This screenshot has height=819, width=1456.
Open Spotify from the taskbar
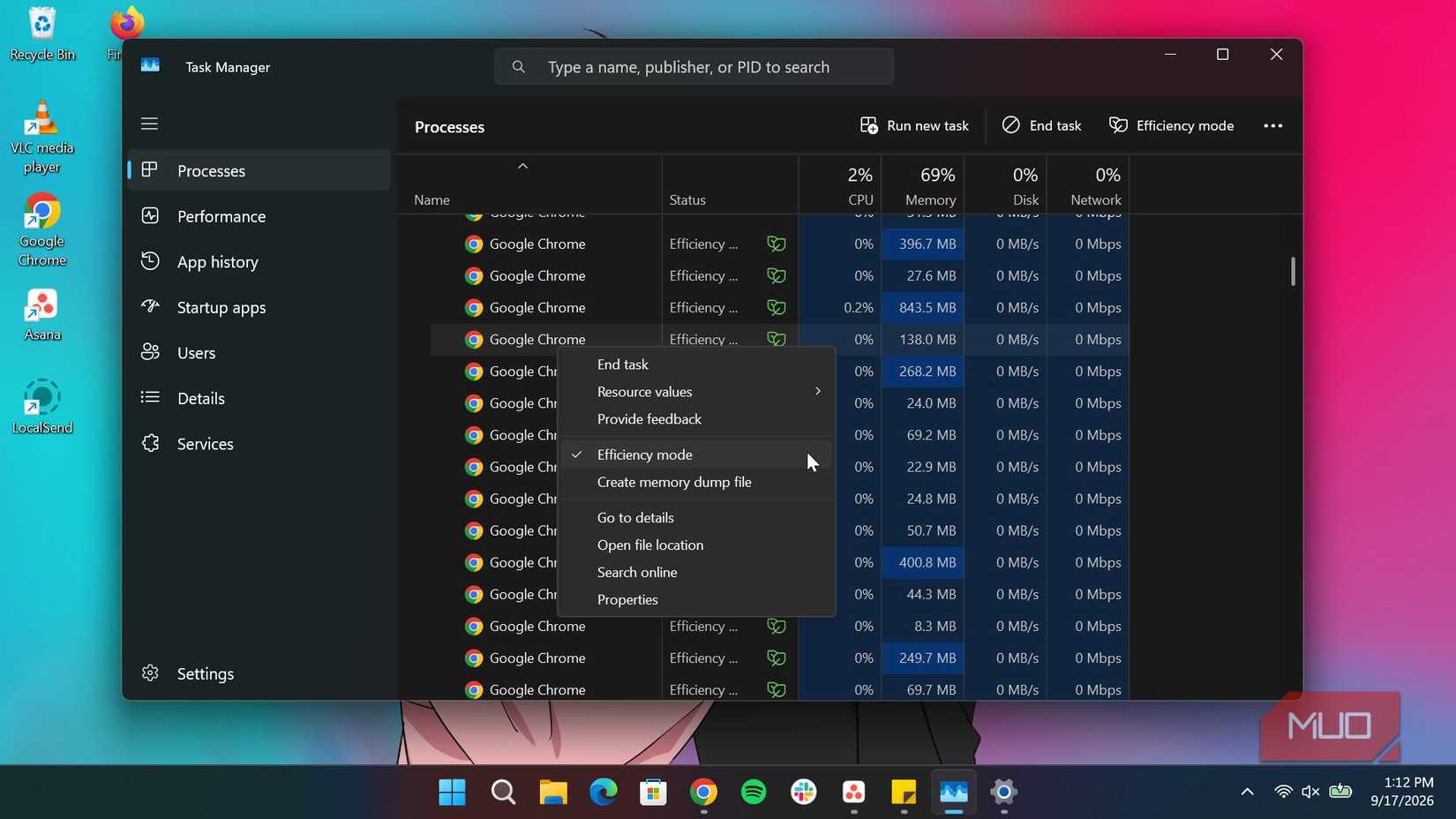coord(754,793)
